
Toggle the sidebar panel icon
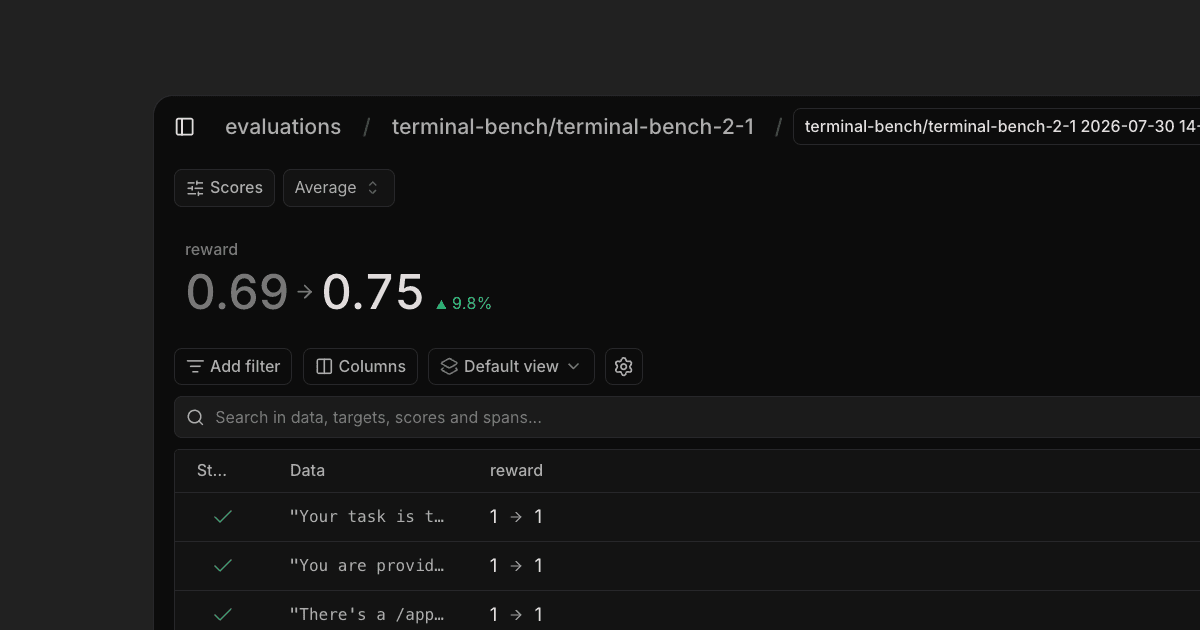185,127
